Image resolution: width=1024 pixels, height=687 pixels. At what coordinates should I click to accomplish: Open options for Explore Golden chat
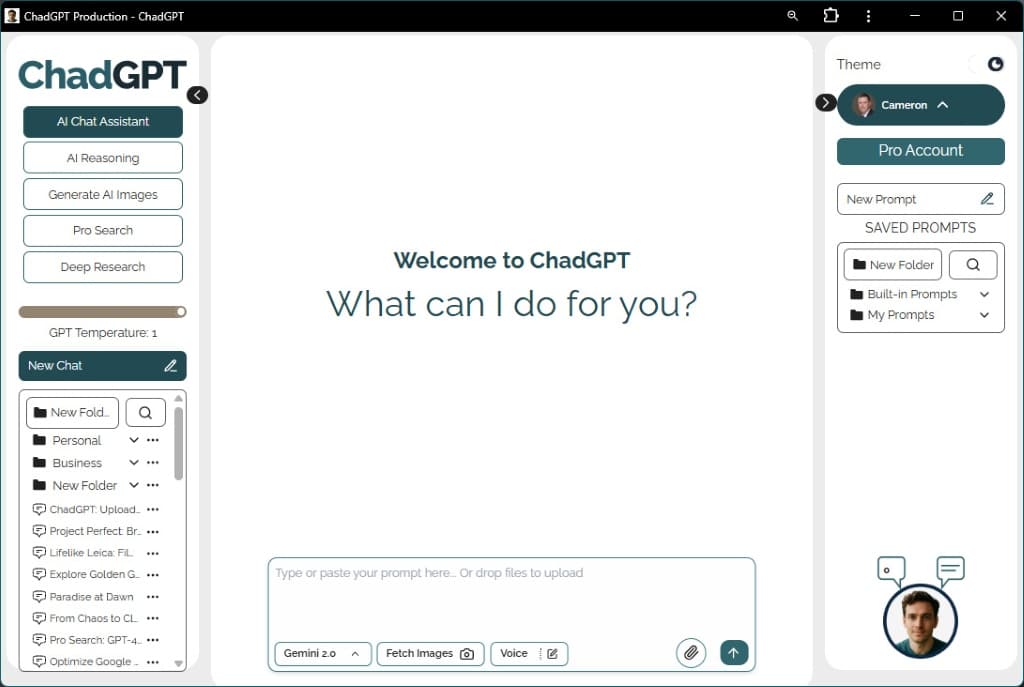point(153,575)
